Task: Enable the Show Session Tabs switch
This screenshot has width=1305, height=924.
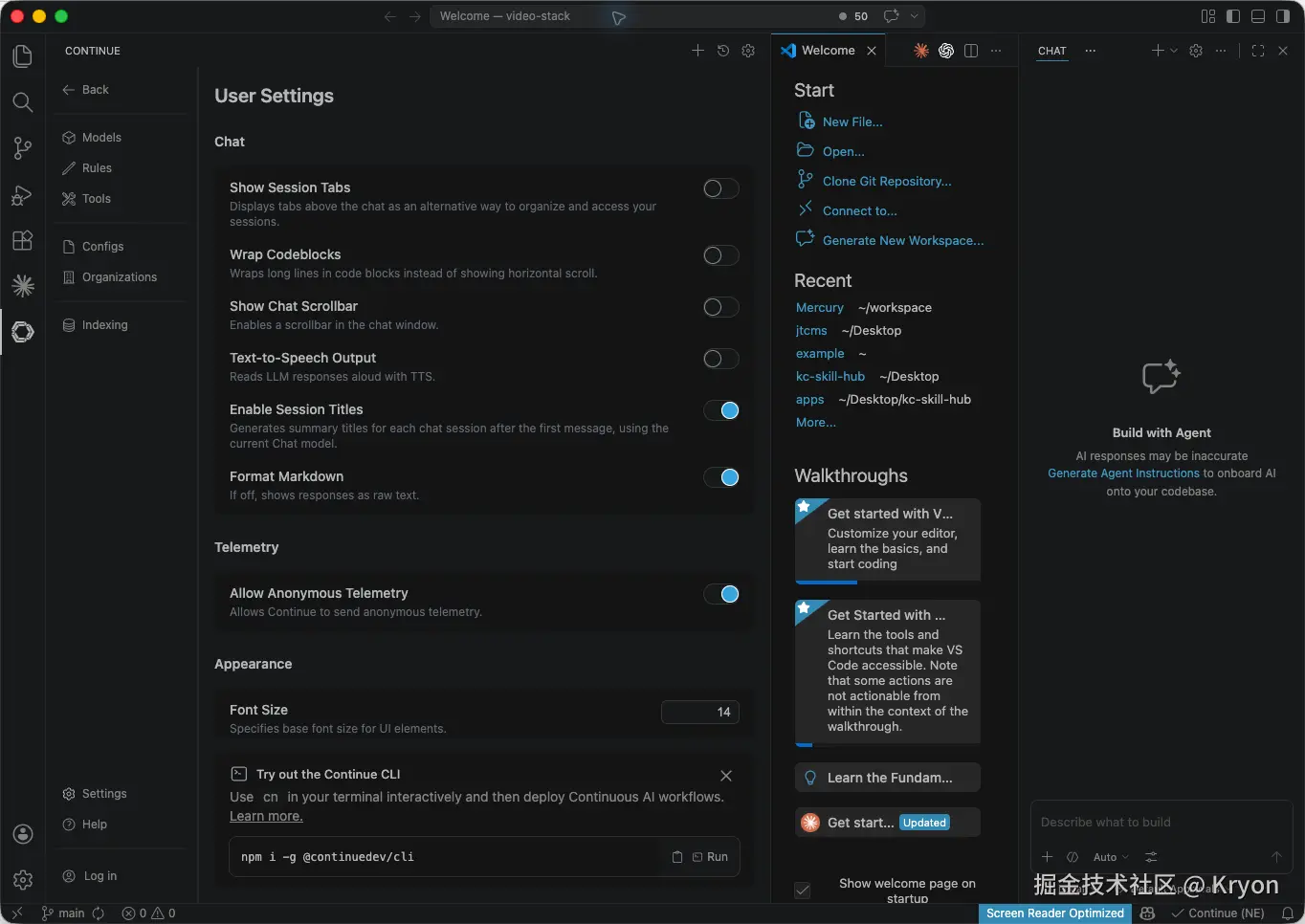Action: coord(721,188)
